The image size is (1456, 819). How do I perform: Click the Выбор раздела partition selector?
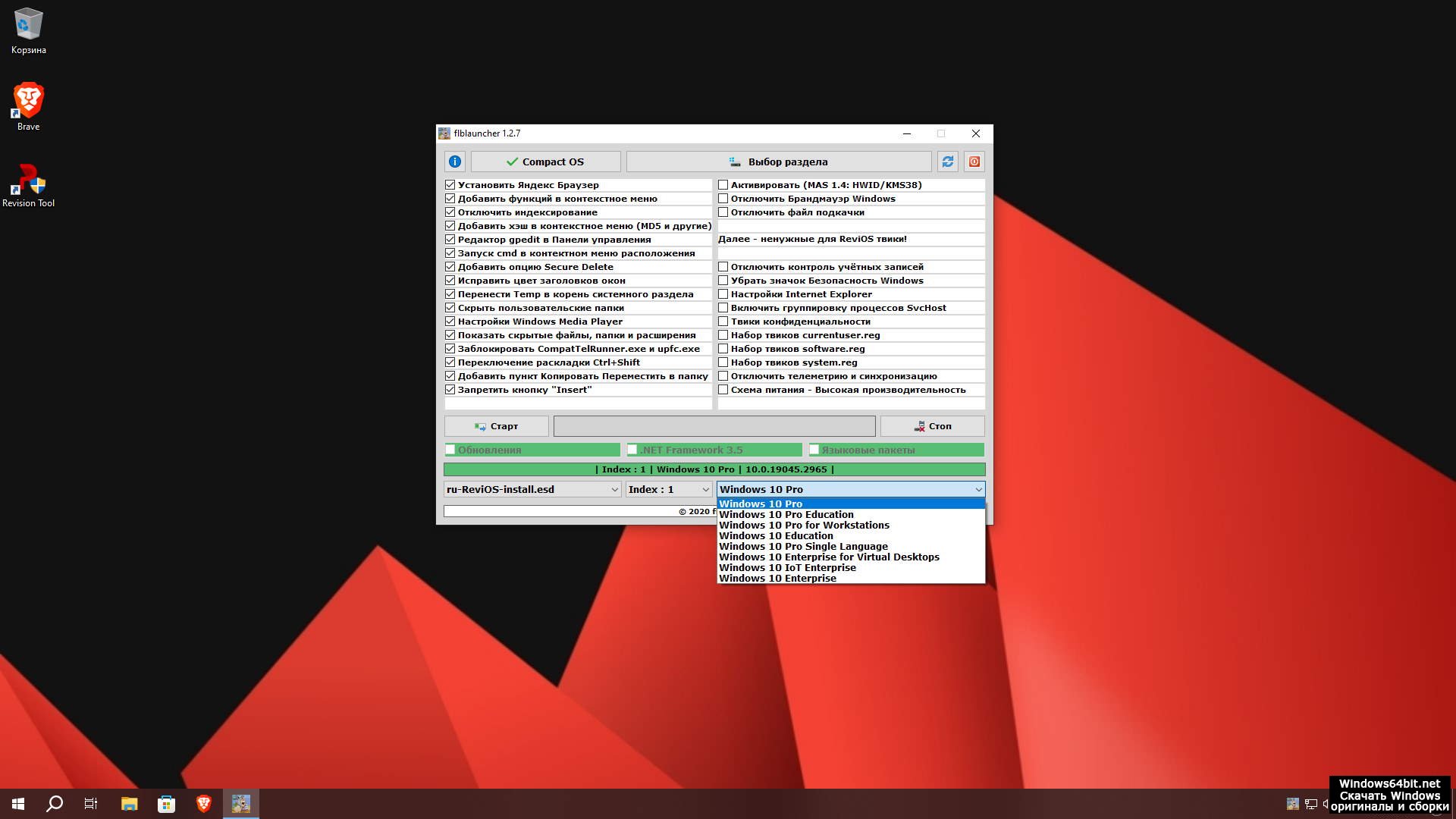click(x=778, y=162)
